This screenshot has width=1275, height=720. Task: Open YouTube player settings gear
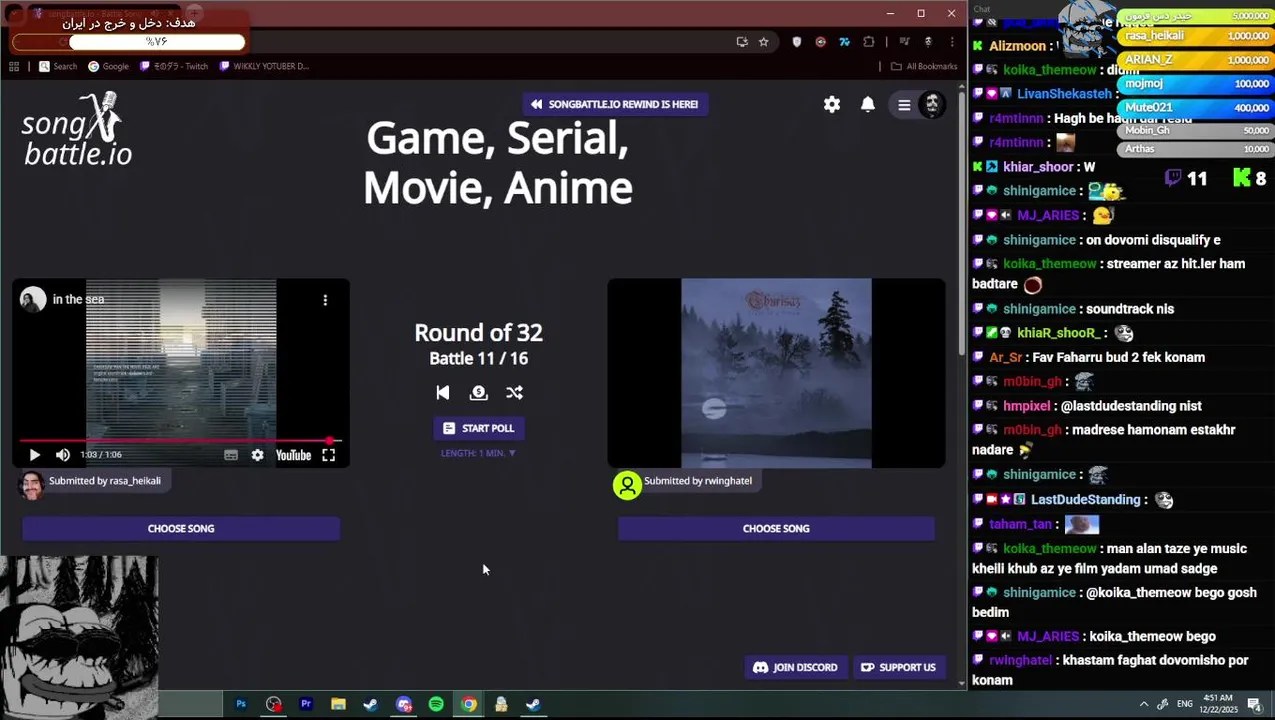[x=258, y=455]
